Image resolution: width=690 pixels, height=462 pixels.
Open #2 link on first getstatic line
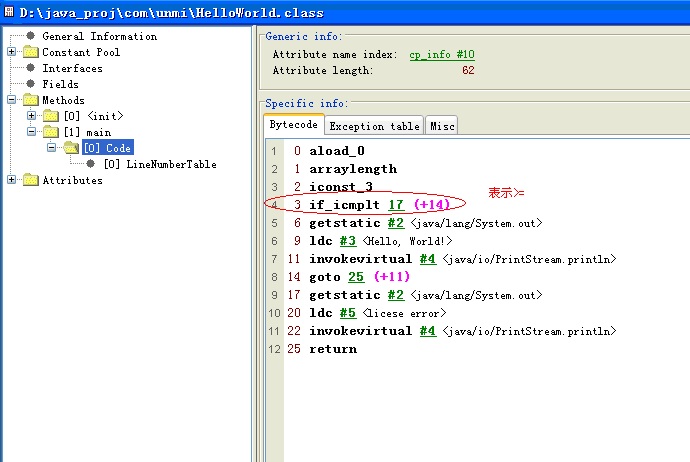click(x=396, y=223)
